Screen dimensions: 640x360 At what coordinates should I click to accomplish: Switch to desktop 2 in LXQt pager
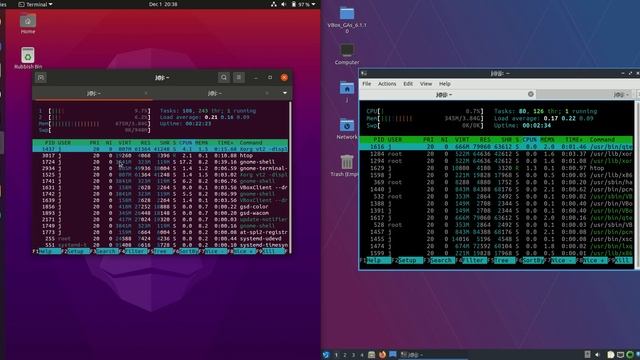point(345,355)
